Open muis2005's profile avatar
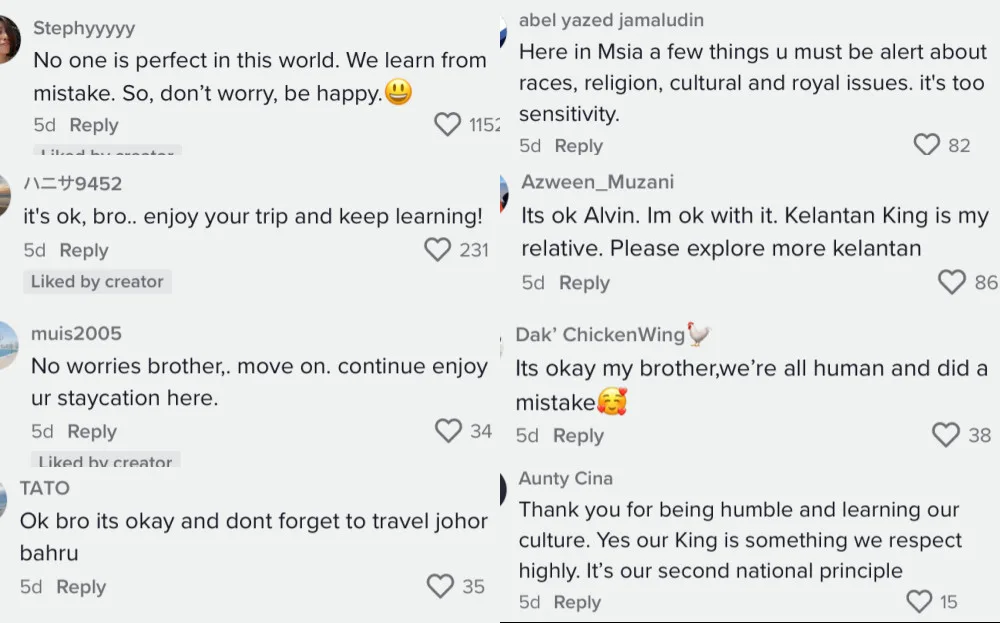The image size is (1000, 623). click(x=6, y=345)
